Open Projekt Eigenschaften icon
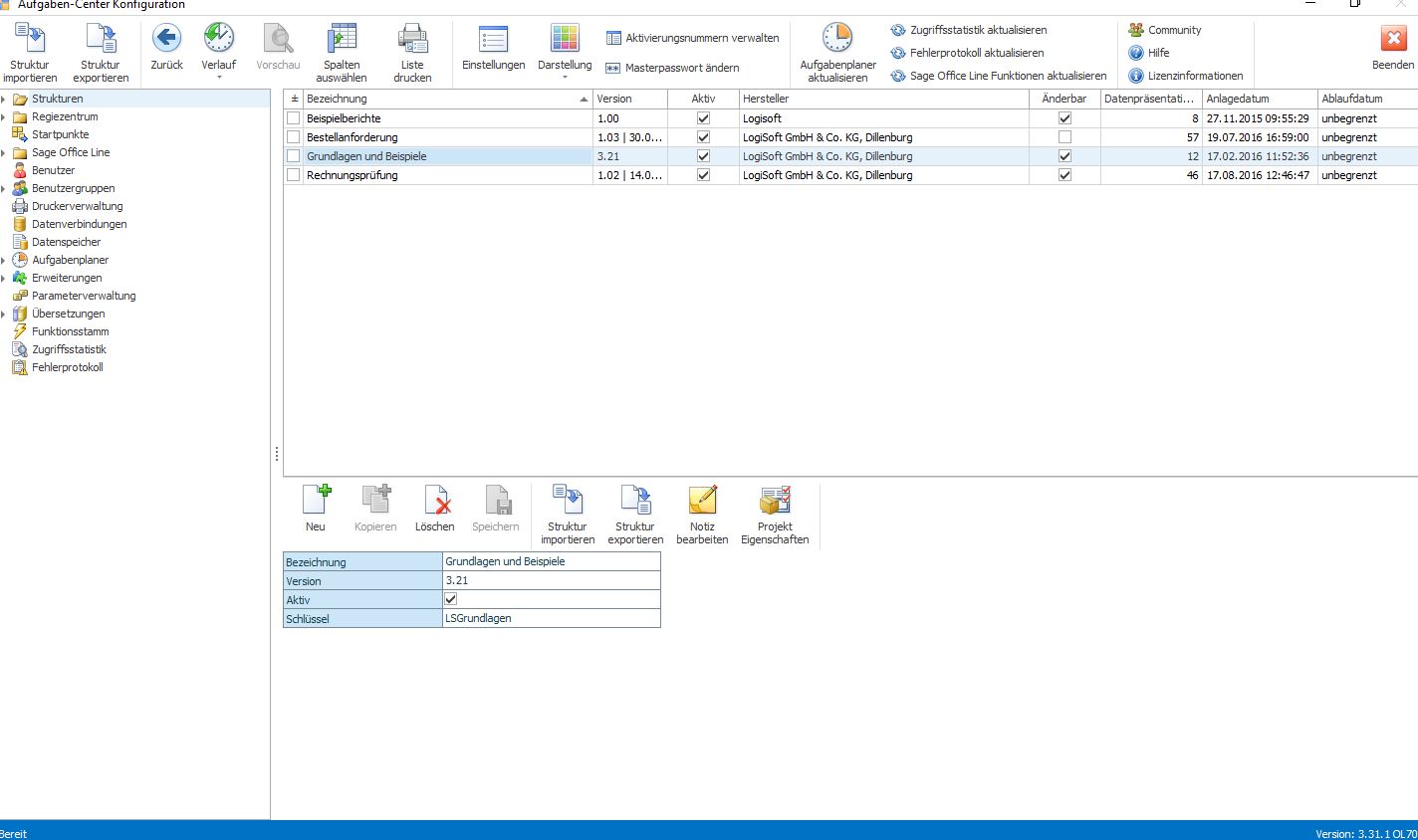This screenshot has width=1418, height=840. point(775,499)
